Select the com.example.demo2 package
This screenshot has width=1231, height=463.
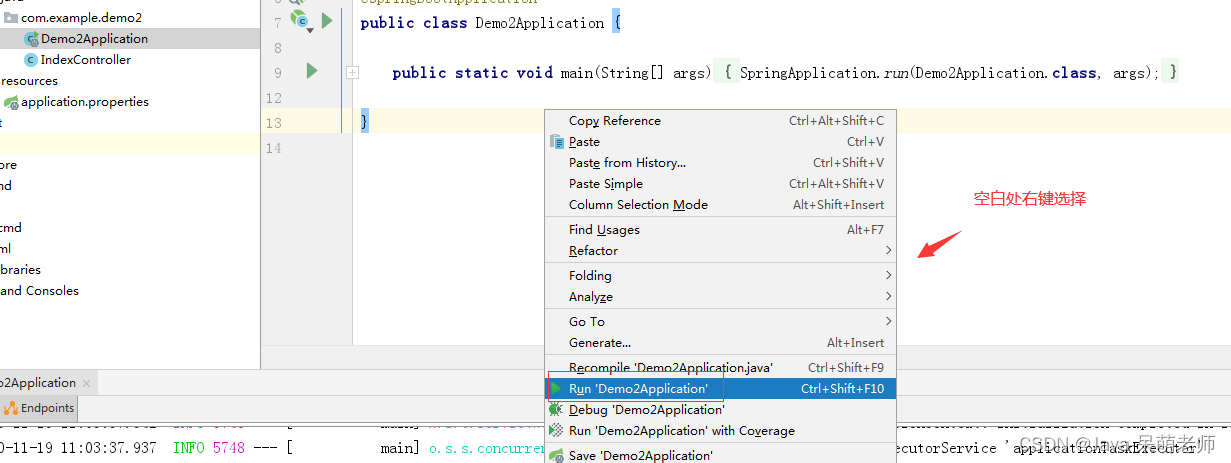[81, 17]
